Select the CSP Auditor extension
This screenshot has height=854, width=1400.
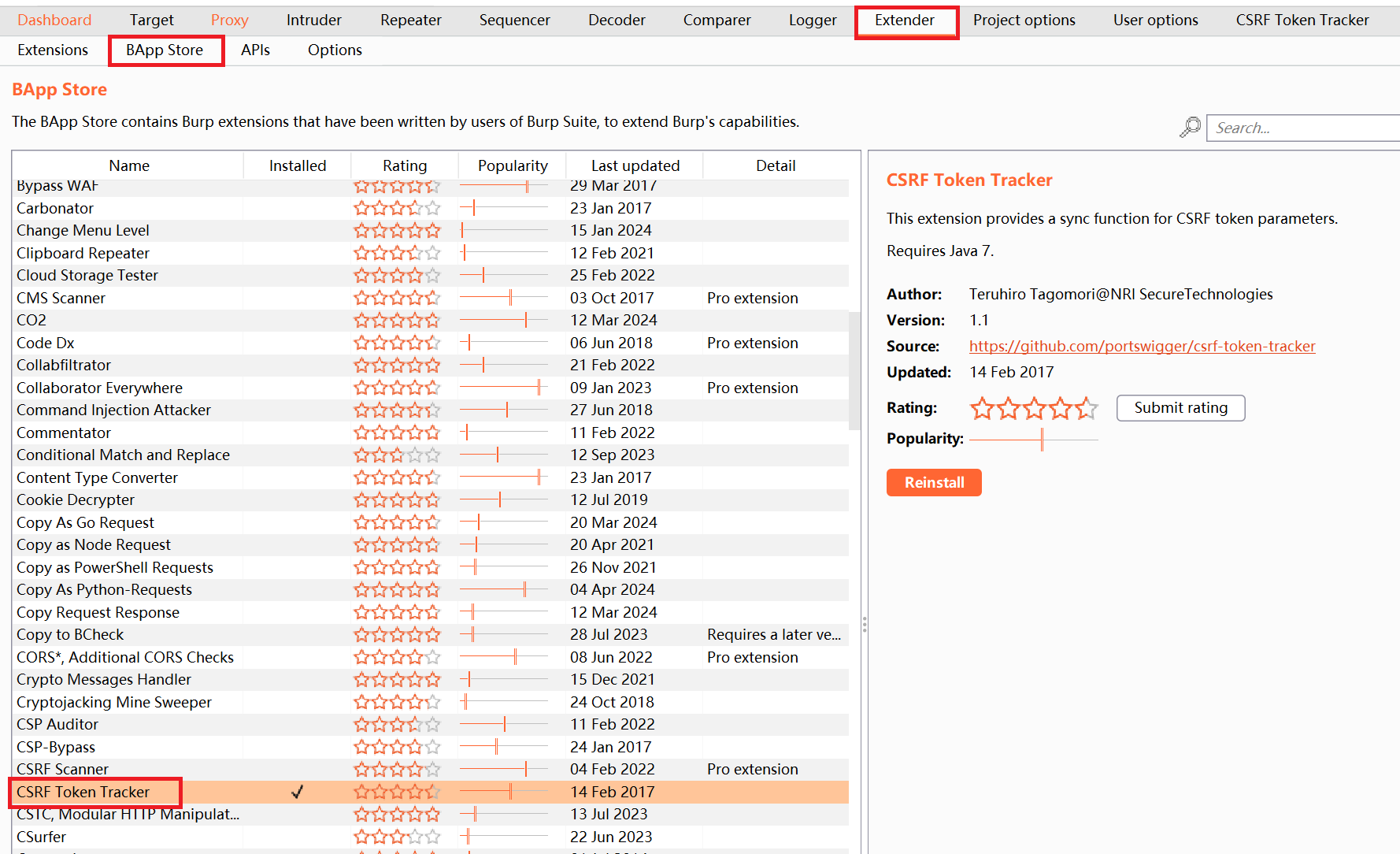[431, 724]
